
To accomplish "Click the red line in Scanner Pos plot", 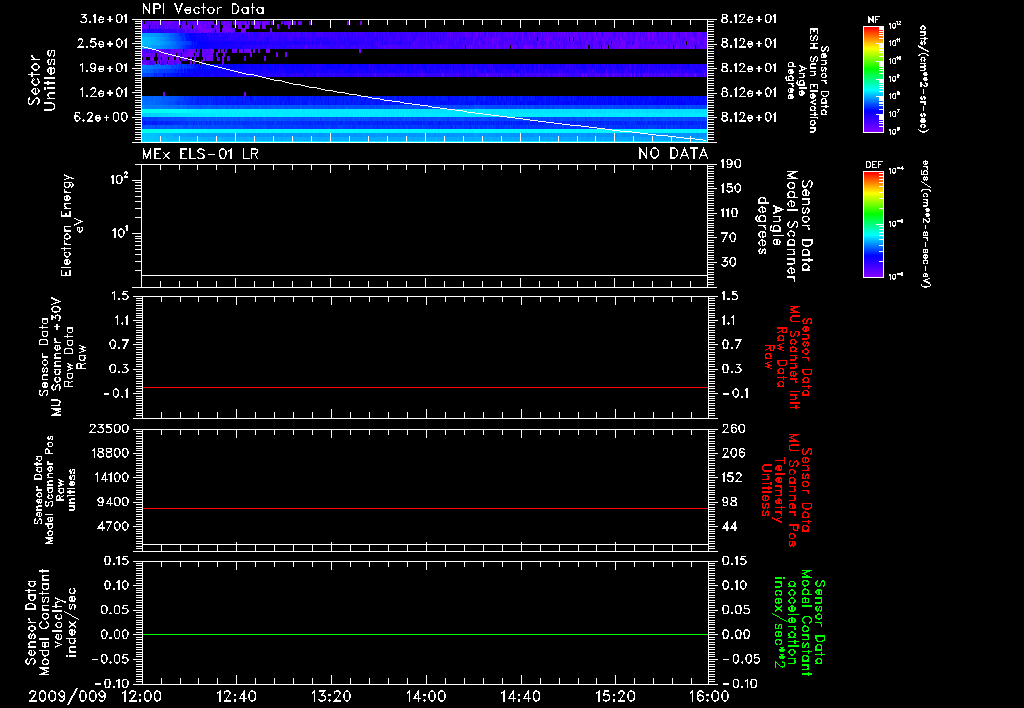I will click(x=424, y=508).
